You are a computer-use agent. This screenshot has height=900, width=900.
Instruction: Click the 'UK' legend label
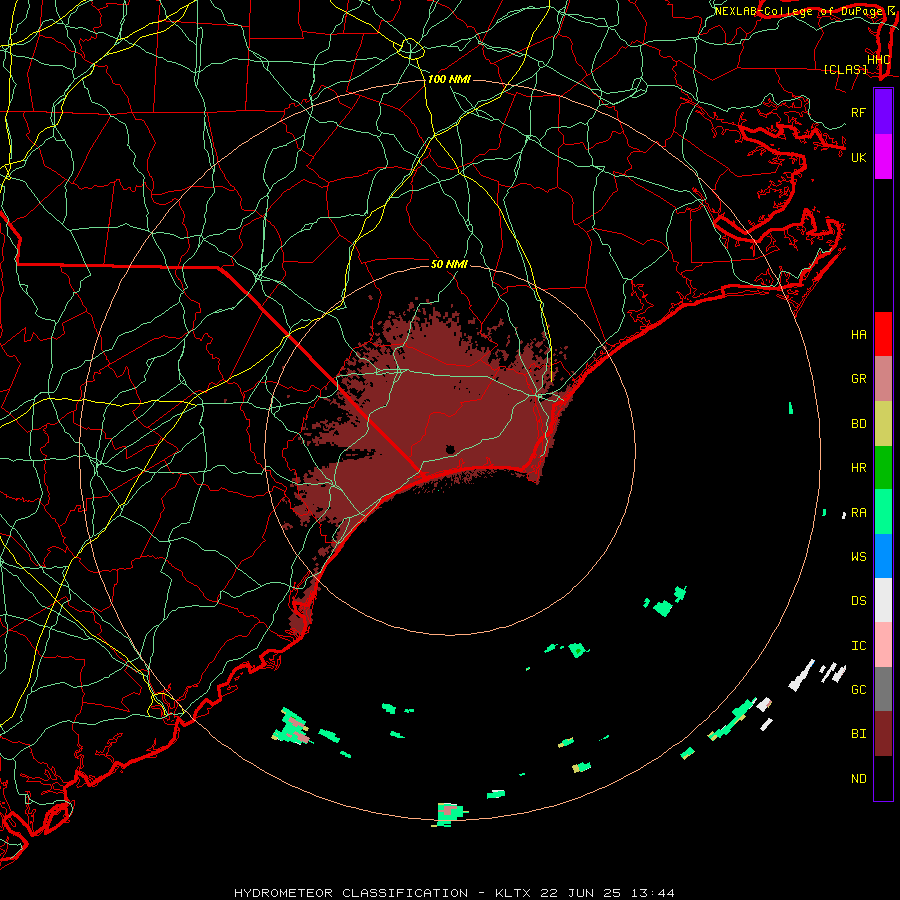tap(859, 157)
